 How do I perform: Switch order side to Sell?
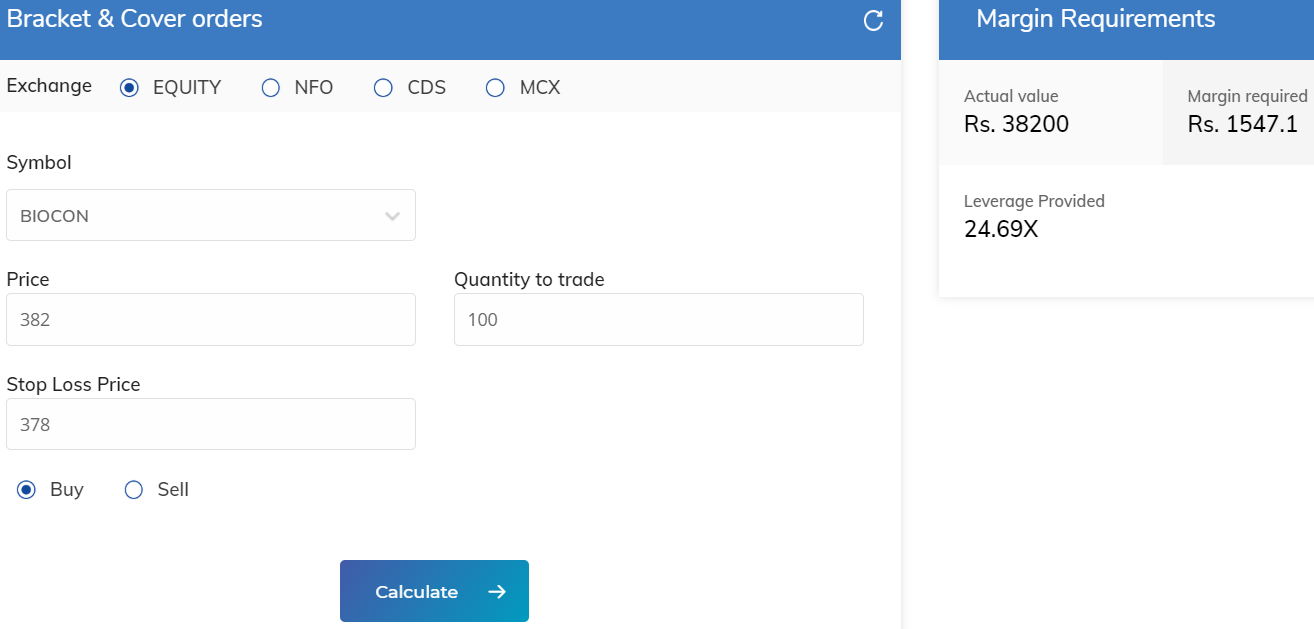point(133,490)
